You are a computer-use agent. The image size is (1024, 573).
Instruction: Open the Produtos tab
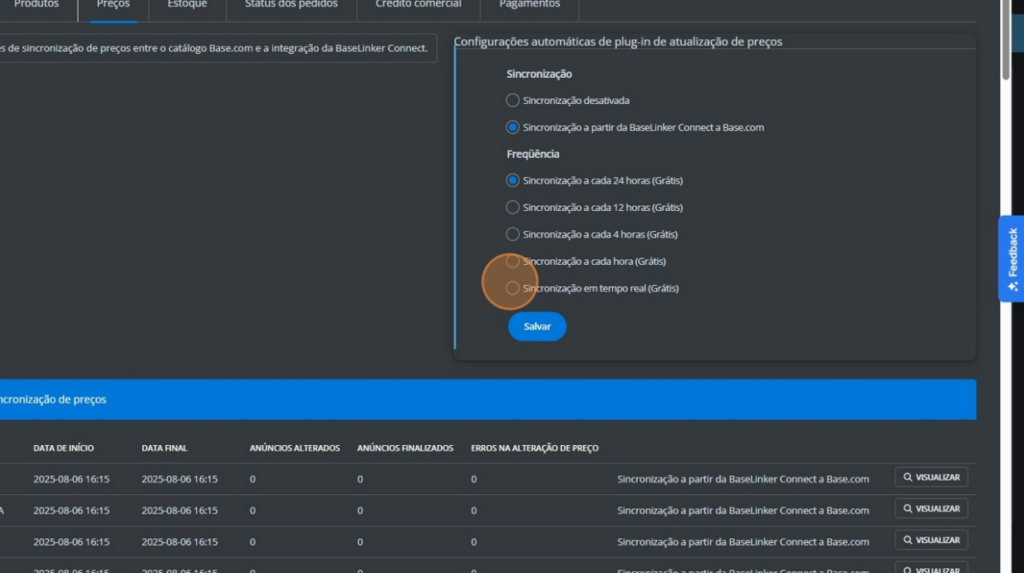tap(37, 5)
